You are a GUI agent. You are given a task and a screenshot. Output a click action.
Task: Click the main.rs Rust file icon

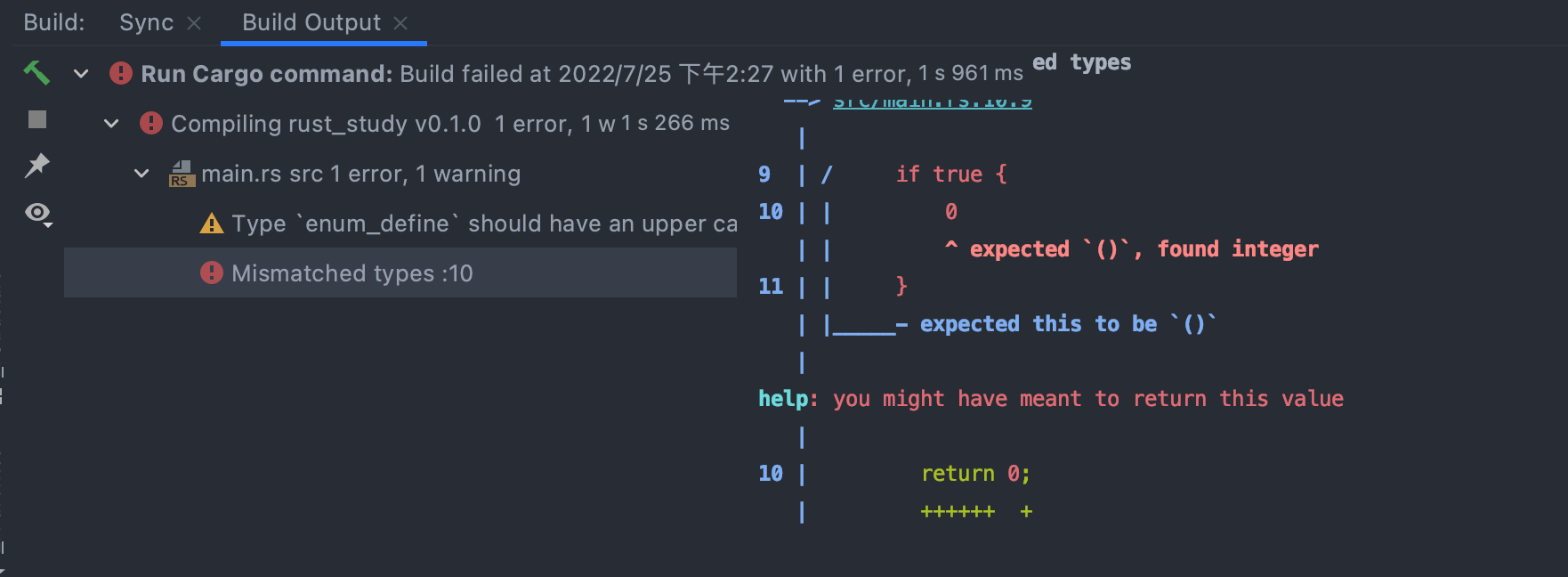coord(182,174)
